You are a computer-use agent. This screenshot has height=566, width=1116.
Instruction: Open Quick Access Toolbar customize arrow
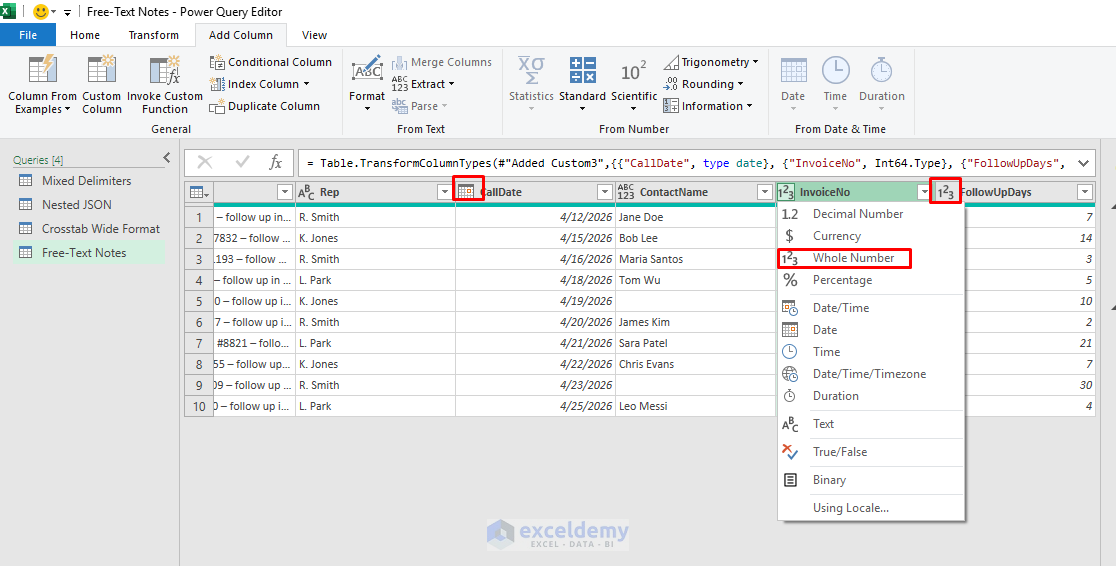(68, 13)
